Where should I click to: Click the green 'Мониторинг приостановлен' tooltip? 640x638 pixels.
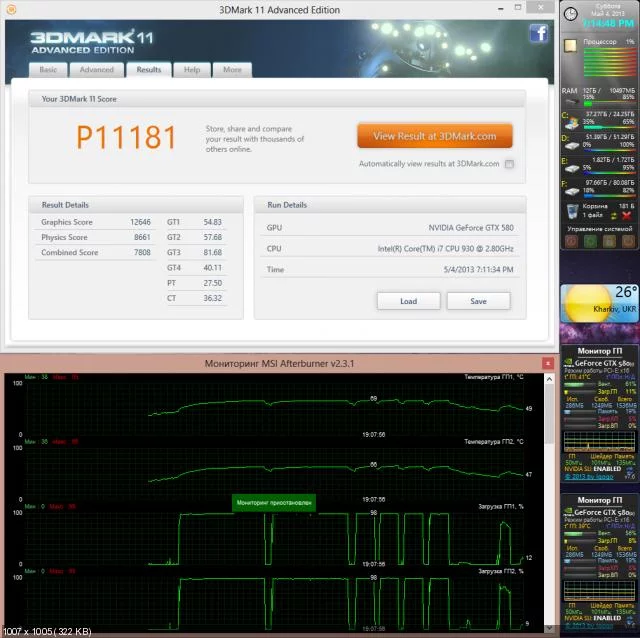click(x=274, y=503)
